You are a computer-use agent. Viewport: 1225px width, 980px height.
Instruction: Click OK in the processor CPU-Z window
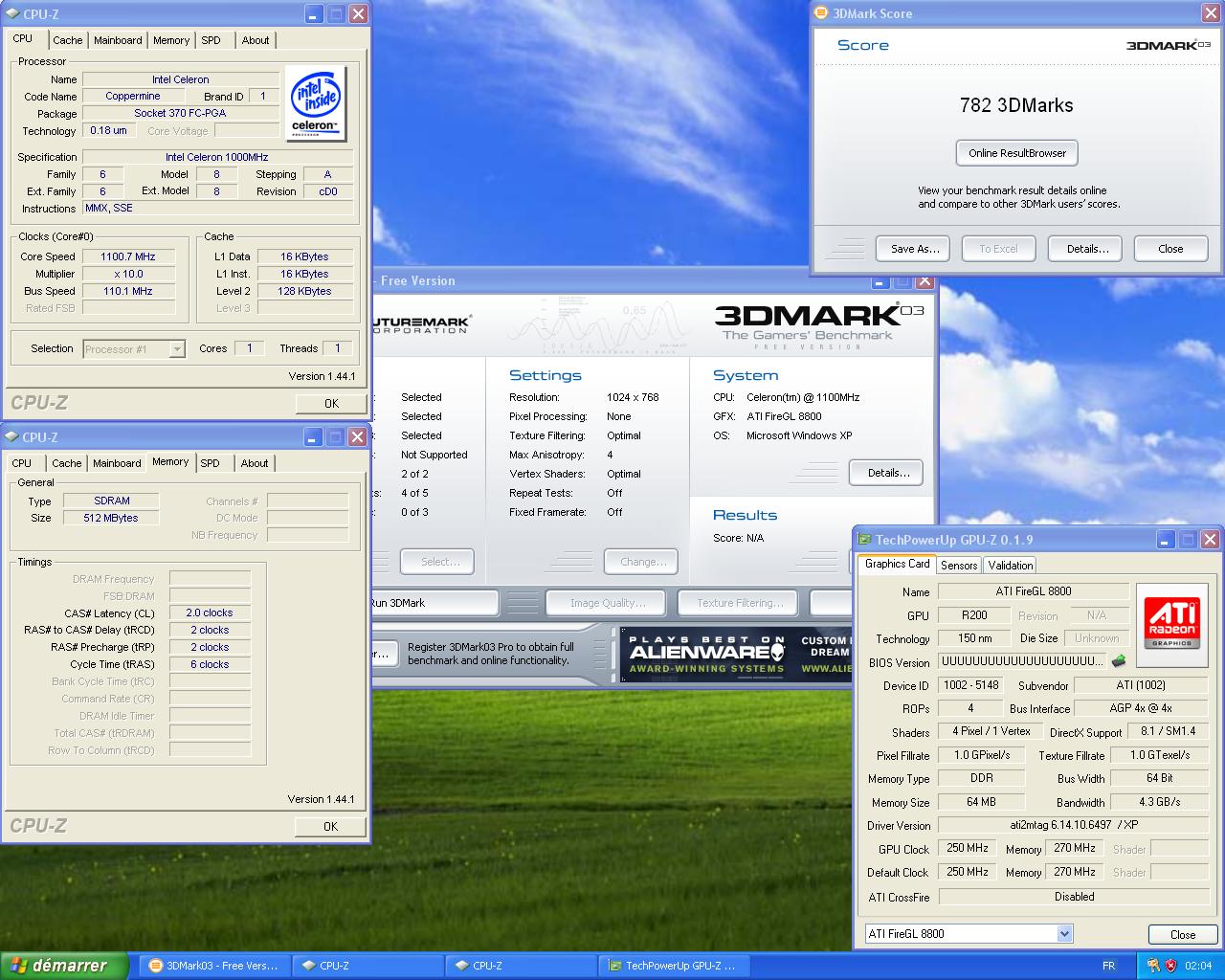331,404
